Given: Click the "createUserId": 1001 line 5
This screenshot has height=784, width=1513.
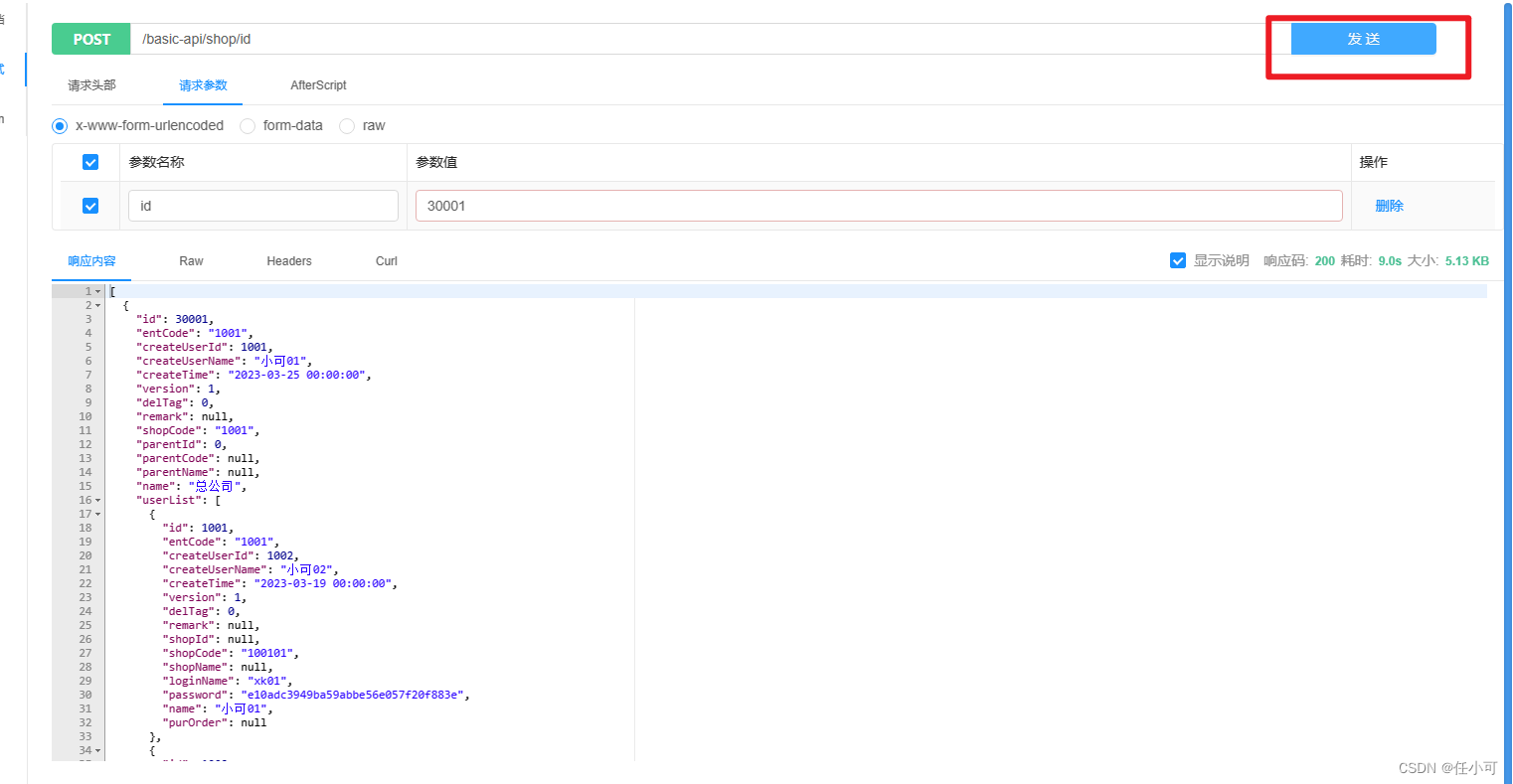Looking at the screenshot, I should click(205, 348).
